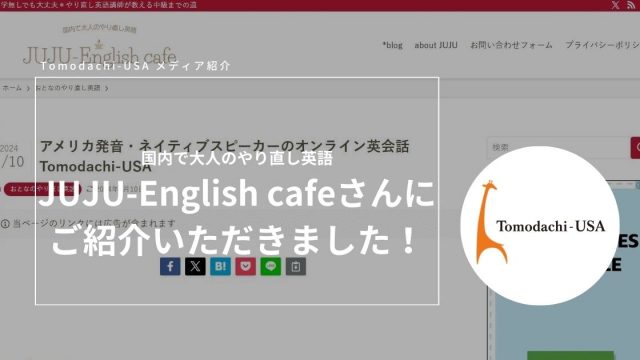Copy the page with the clipboard icon
This screenshot has height=360, width=640.
296,267
